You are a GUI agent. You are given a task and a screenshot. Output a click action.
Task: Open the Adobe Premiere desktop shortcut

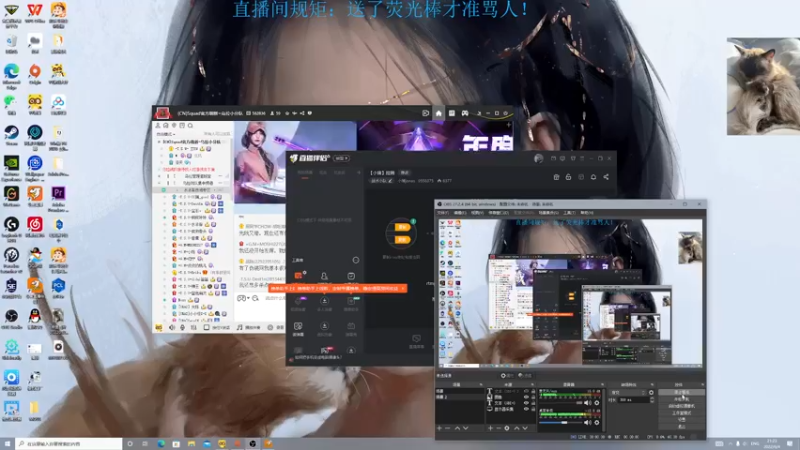click(58, 198)
